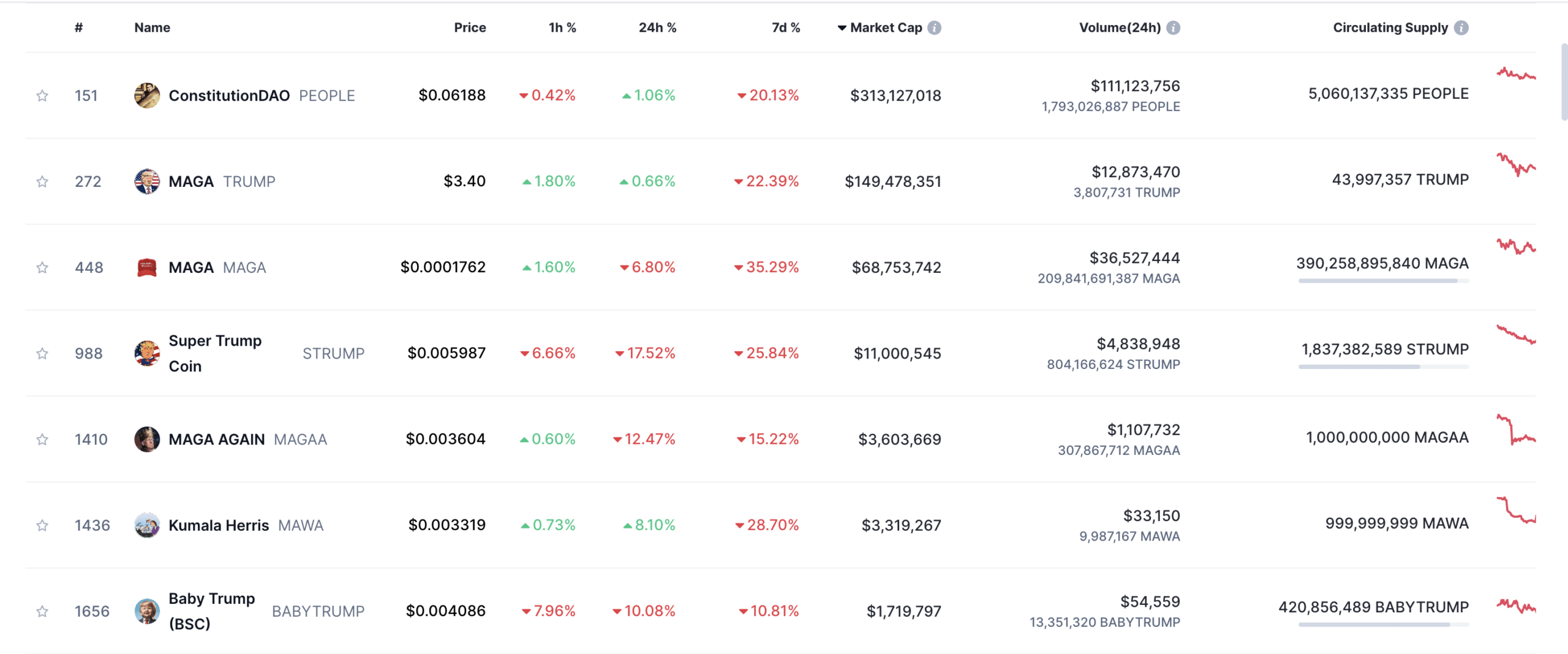Sort by the 7d % column header
Viewport: 1568px width, 654px height.
[786, 28]
